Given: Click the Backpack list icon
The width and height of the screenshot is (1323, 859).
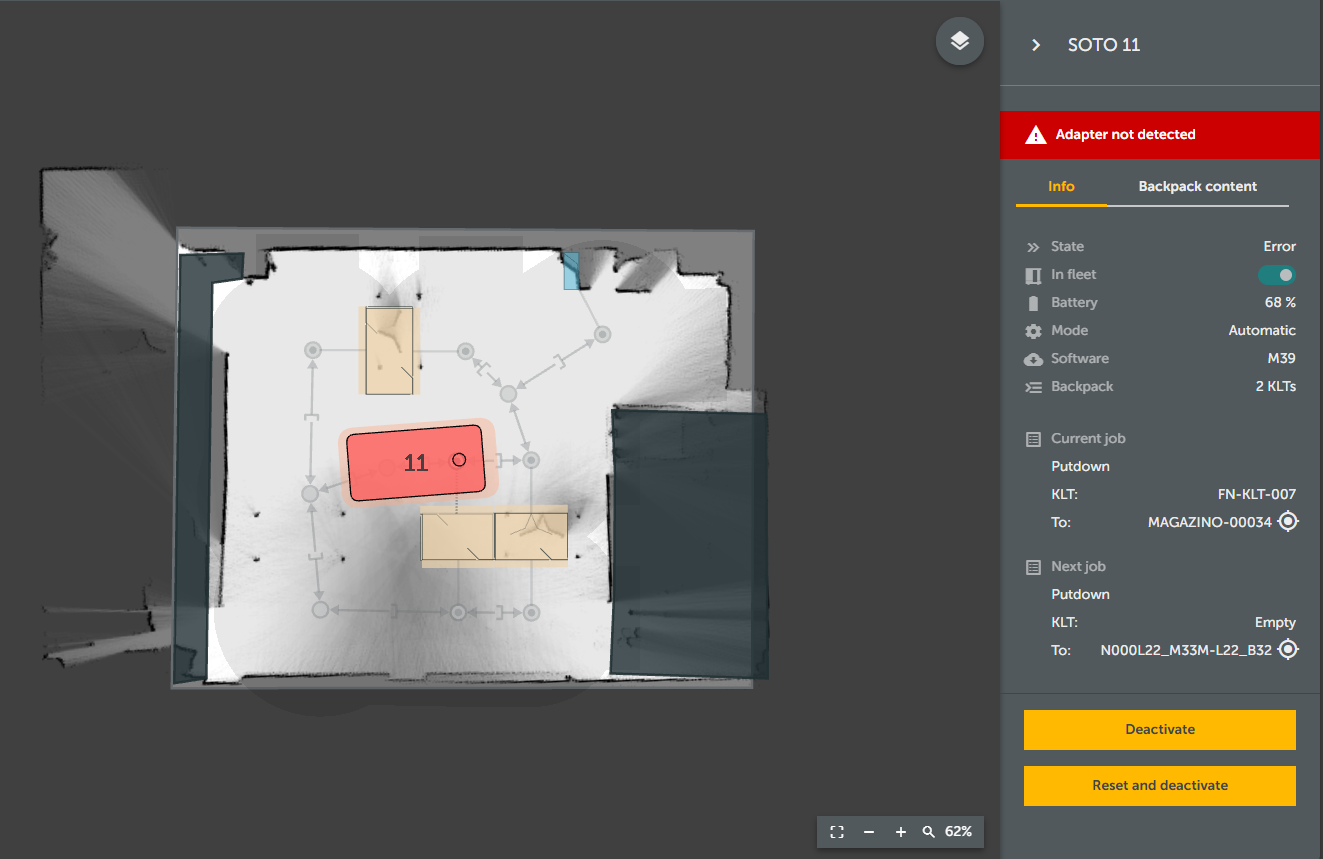Looking at the screenshot, I should (x=1034, y=387).
